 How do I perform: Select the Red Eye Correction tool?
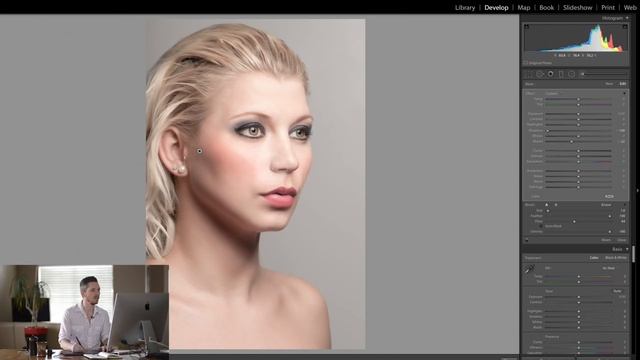(550, 74)
